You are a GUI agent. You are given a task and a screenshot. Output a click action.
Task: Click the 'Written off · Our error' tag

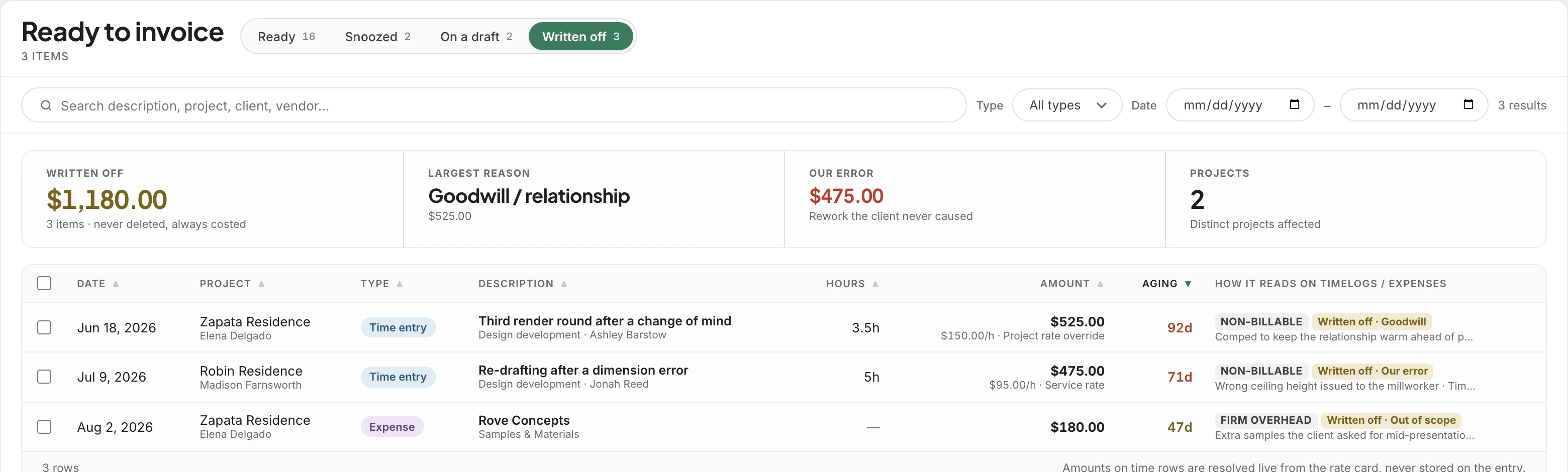pyautogui.click(x=1372, y=371)
